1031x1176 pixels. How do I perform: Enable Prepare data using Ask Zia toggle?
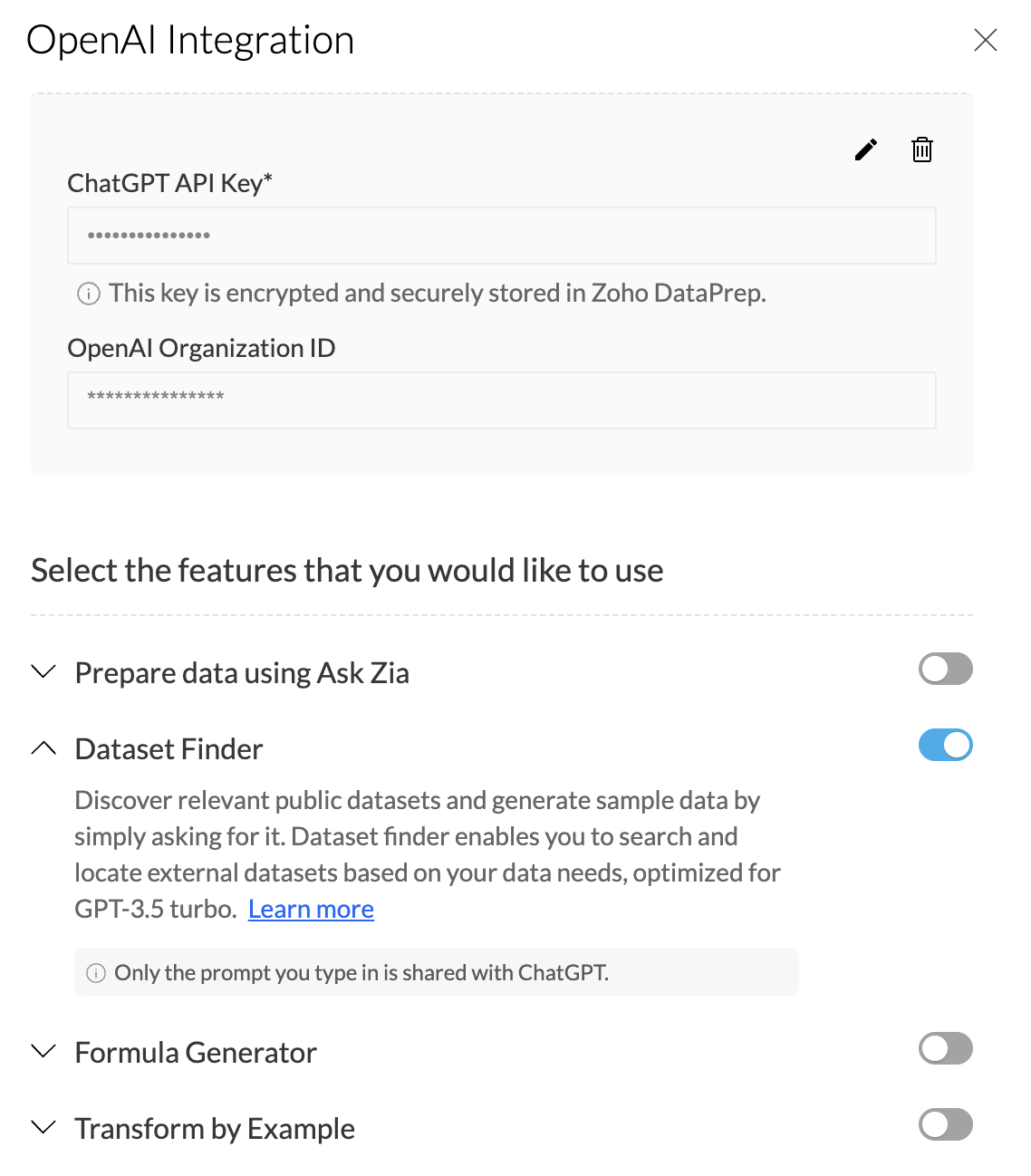[x=945, y=670]
